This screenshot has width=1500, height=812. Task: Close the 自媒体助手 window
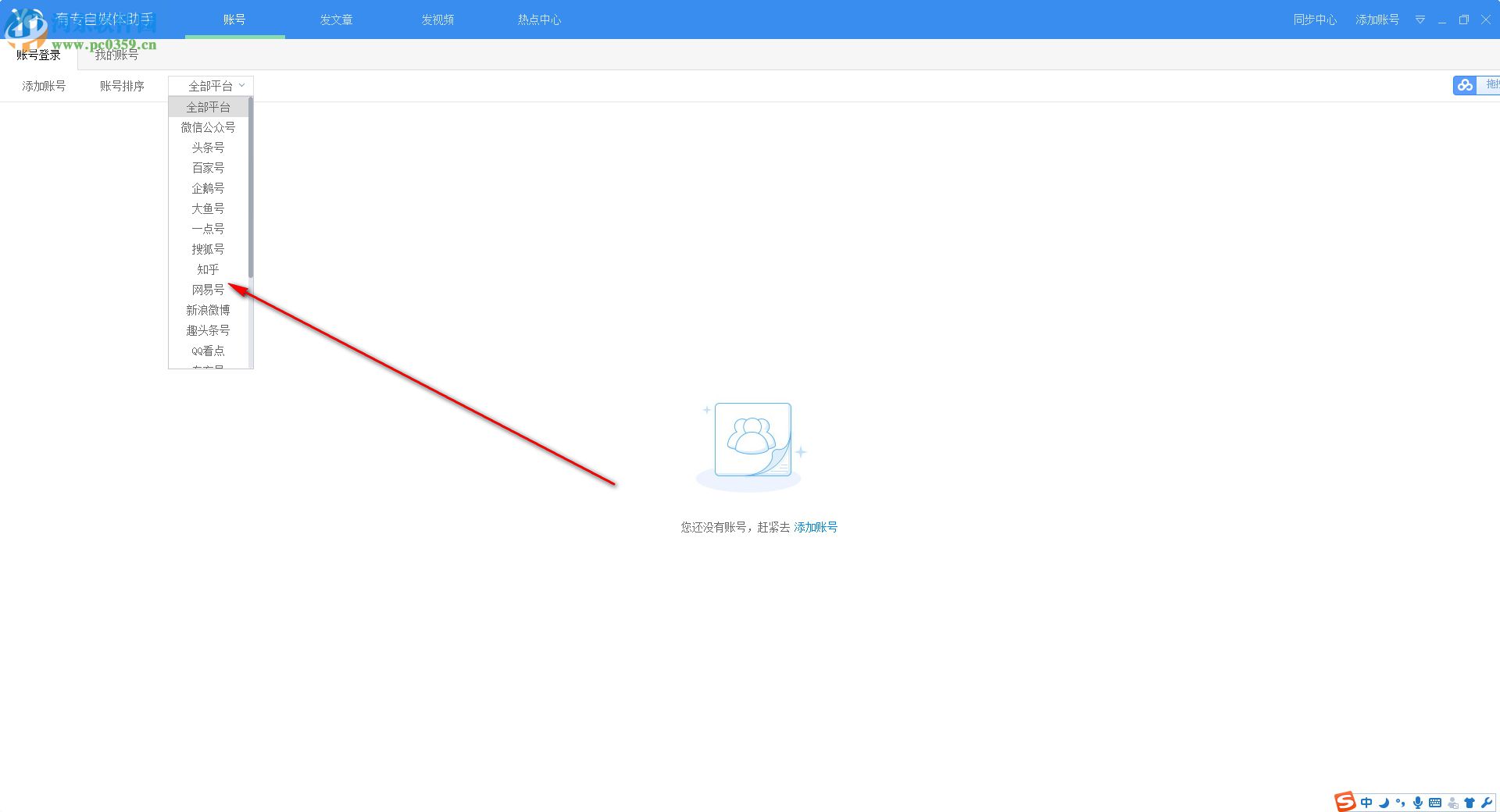click(1486, 20)
